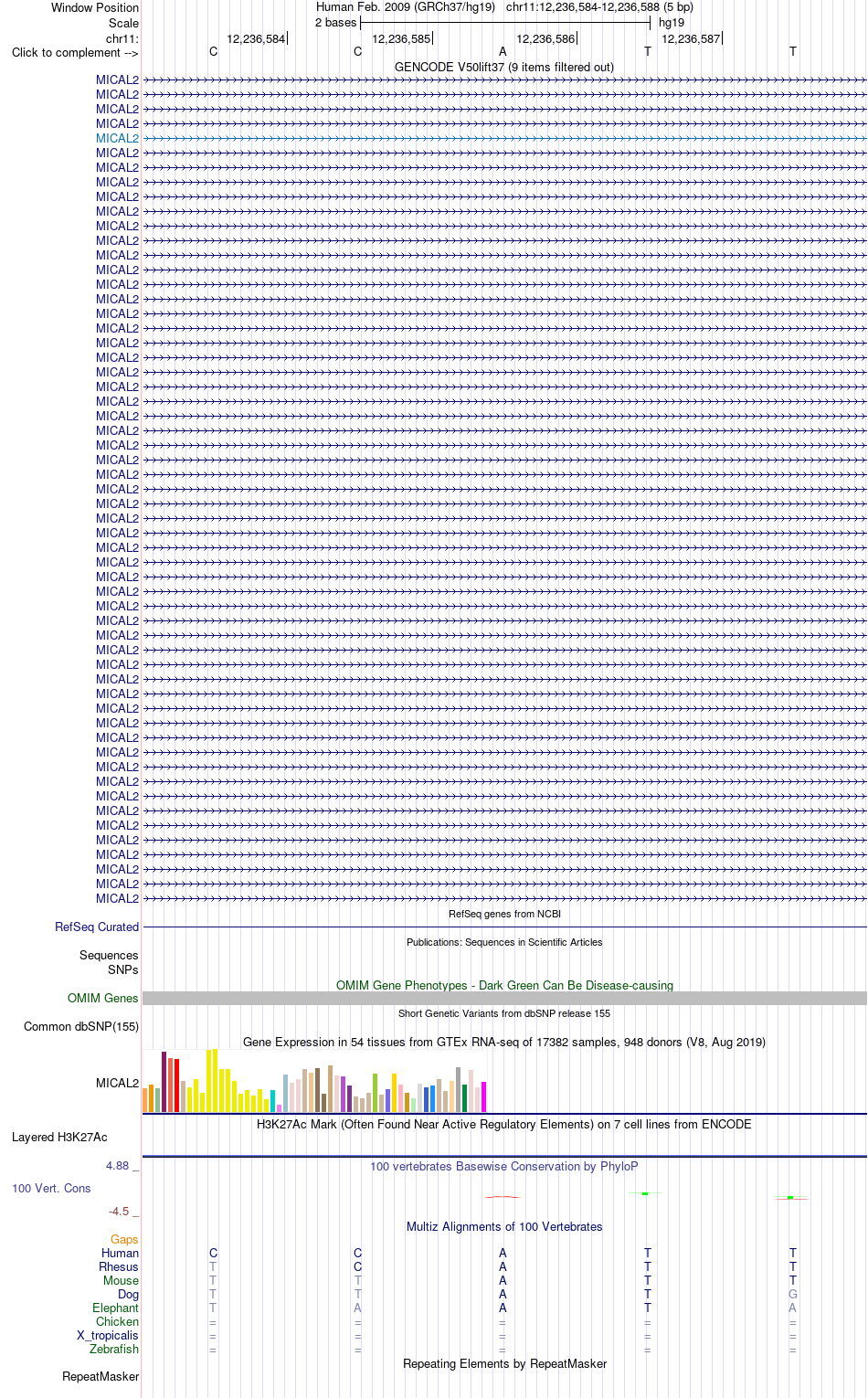This screenshot has width=868, height=1398.
Task: Click the 'chr11:' ruler label
Action: coord(122,38)
